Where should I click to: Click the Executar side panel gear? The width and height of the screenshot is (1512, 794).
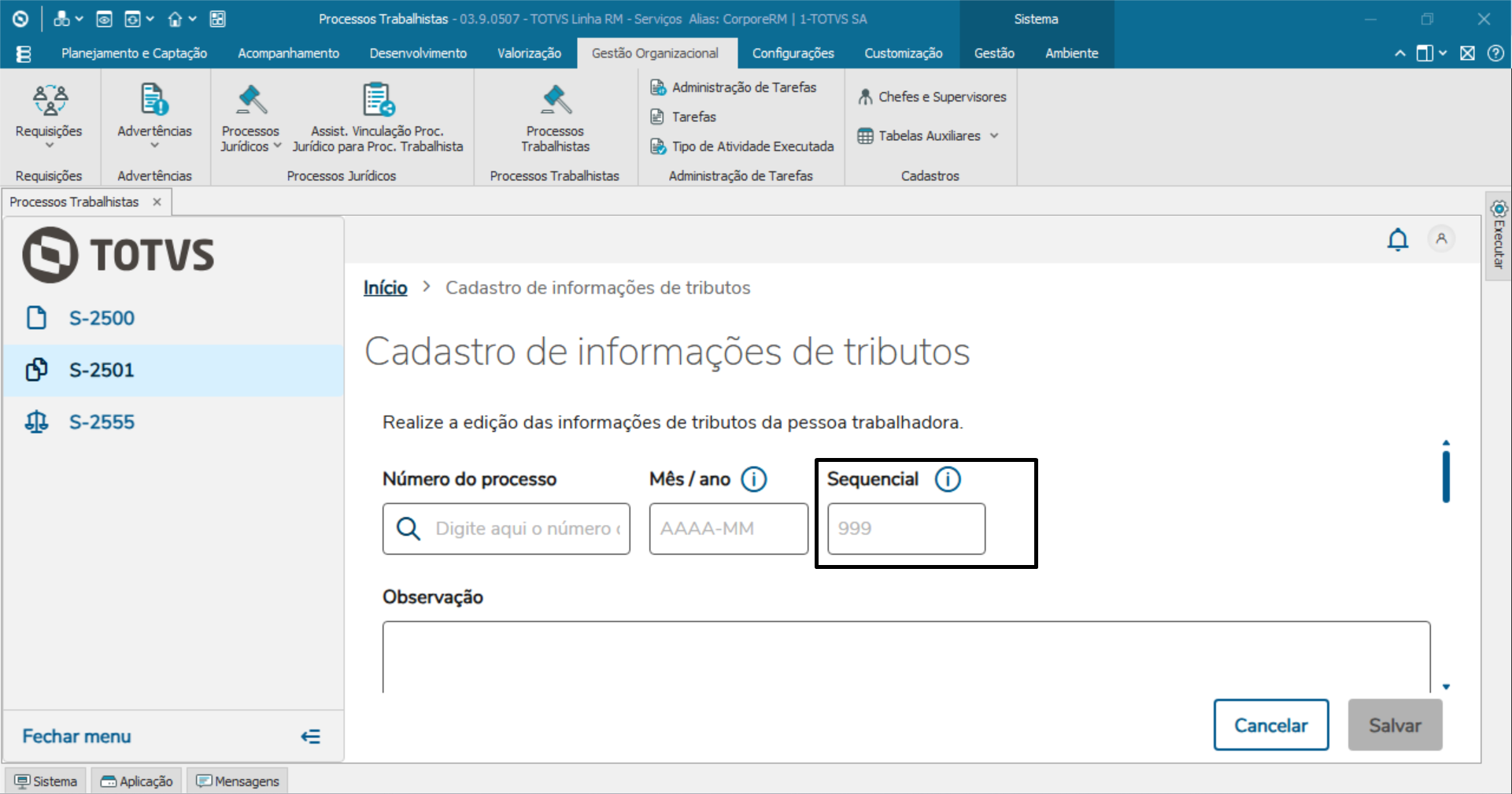click(x=1499, y=209)
